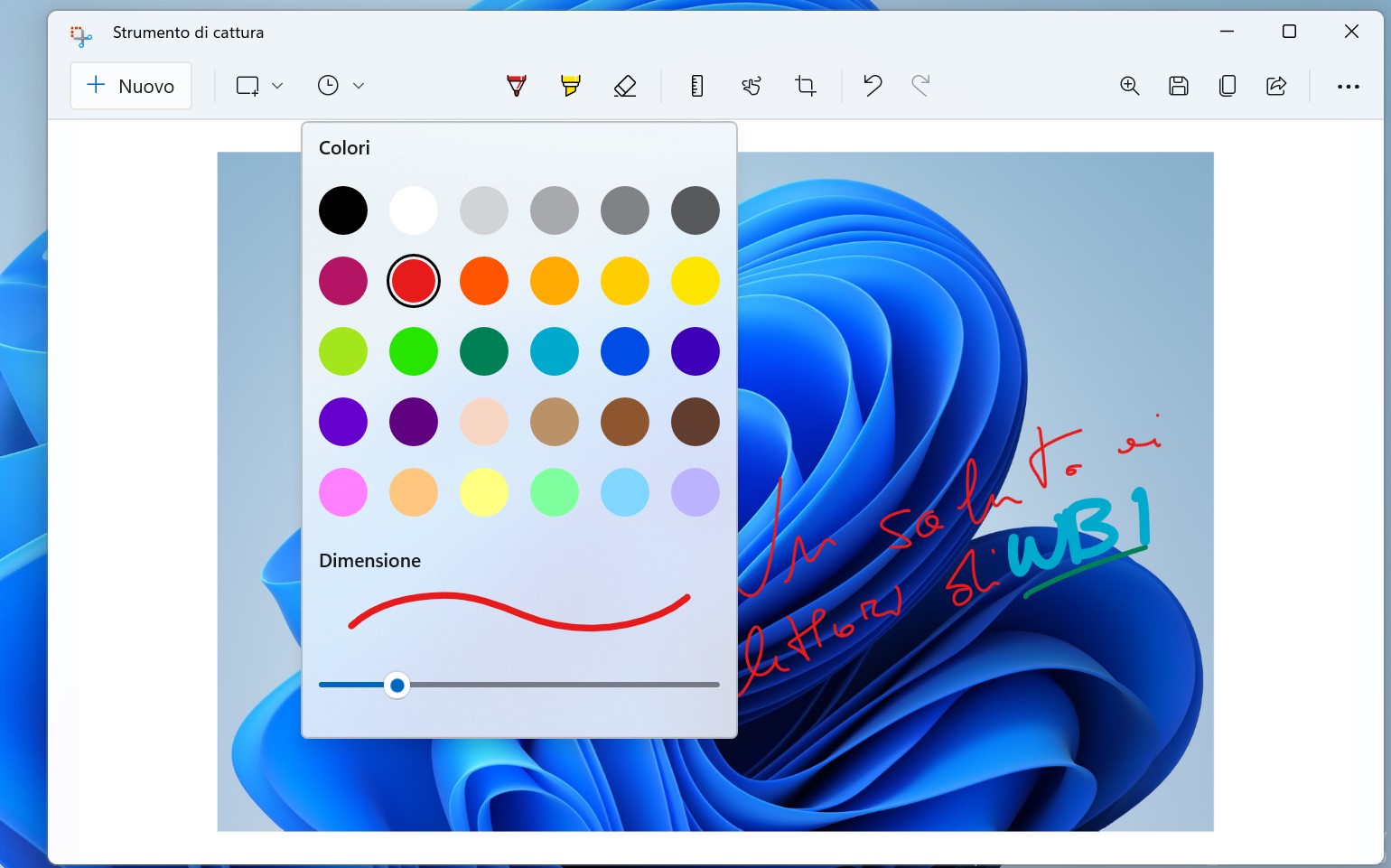Click the Snipping Tool app icon in title bar
1391x868 pixels.
pos(81,35)
